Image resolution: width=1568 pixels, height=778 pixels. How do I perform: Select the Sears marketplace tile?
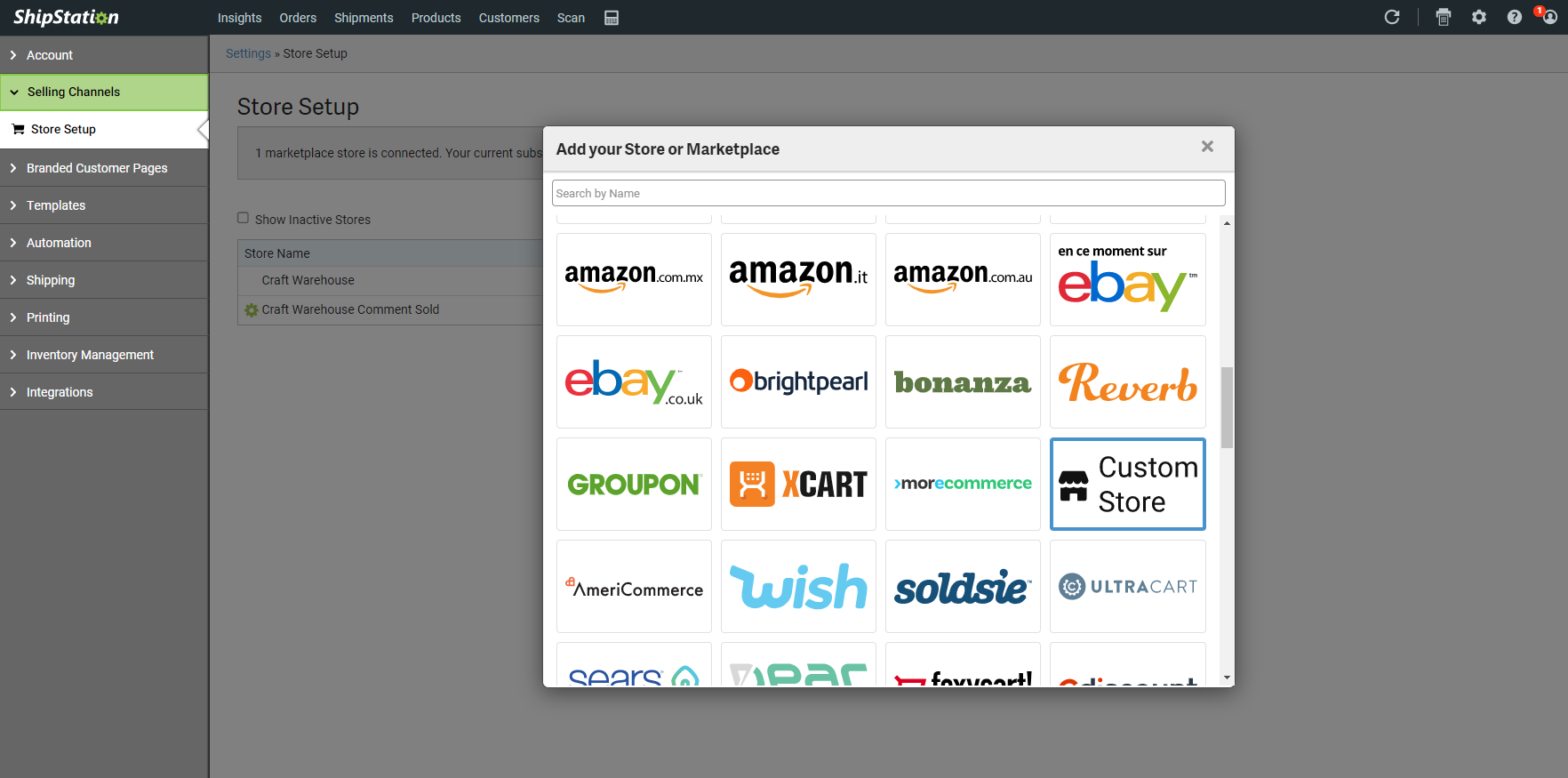pos(634,664)
